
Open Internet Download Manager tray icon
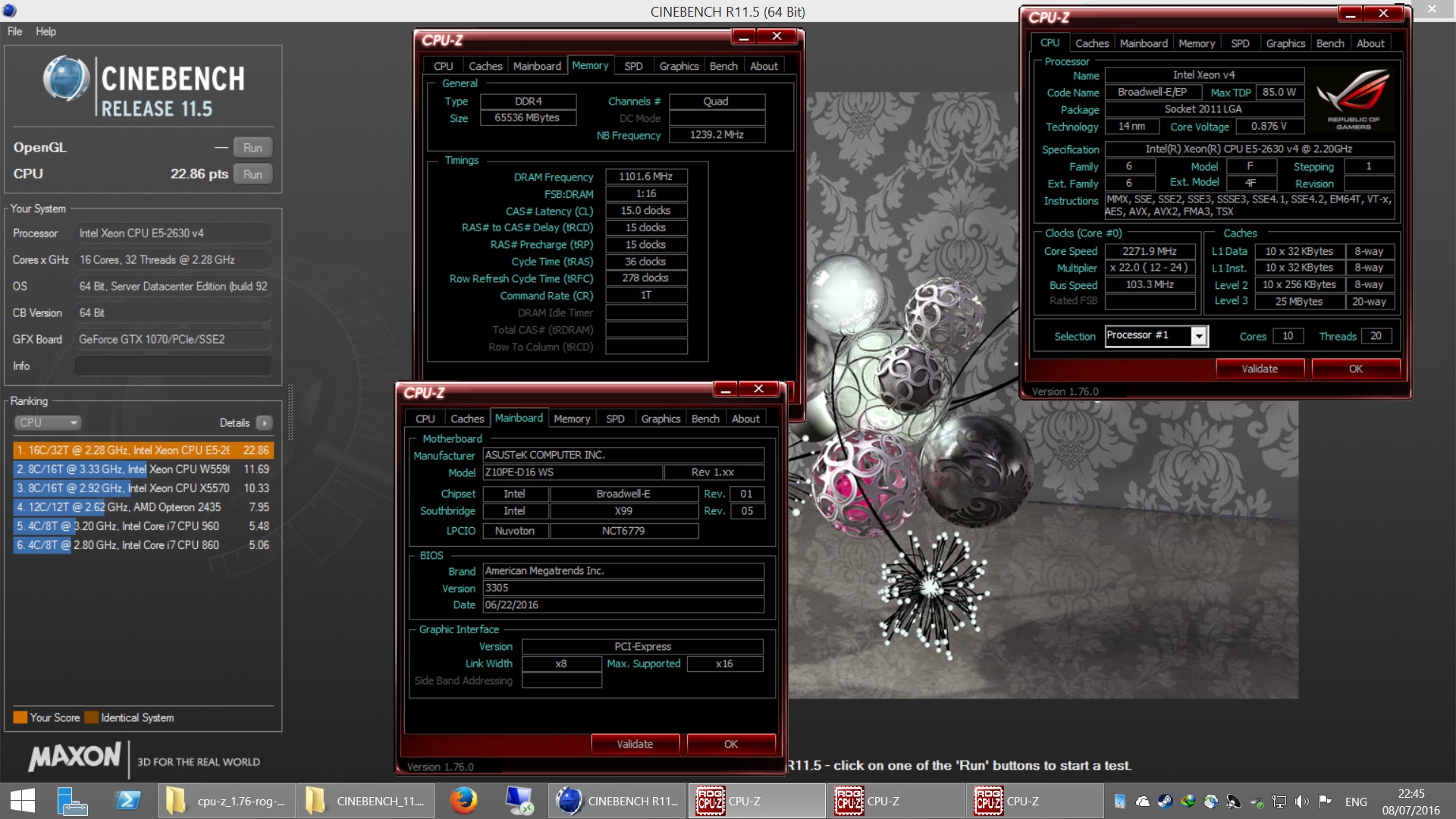pos(1188,802)
